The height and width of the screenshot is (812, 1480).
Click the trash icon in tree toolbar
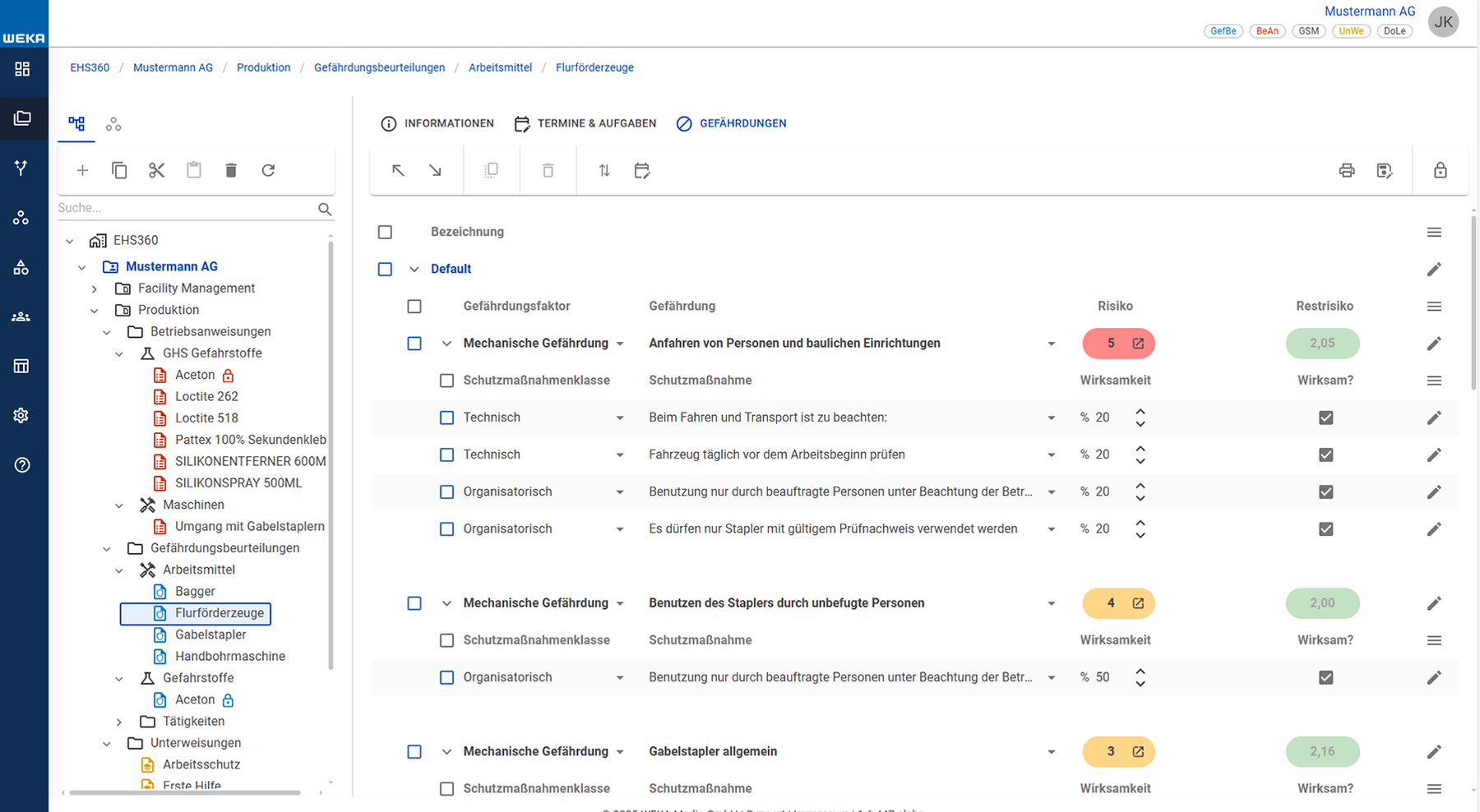pyautogui.click(x=231, y=170)
